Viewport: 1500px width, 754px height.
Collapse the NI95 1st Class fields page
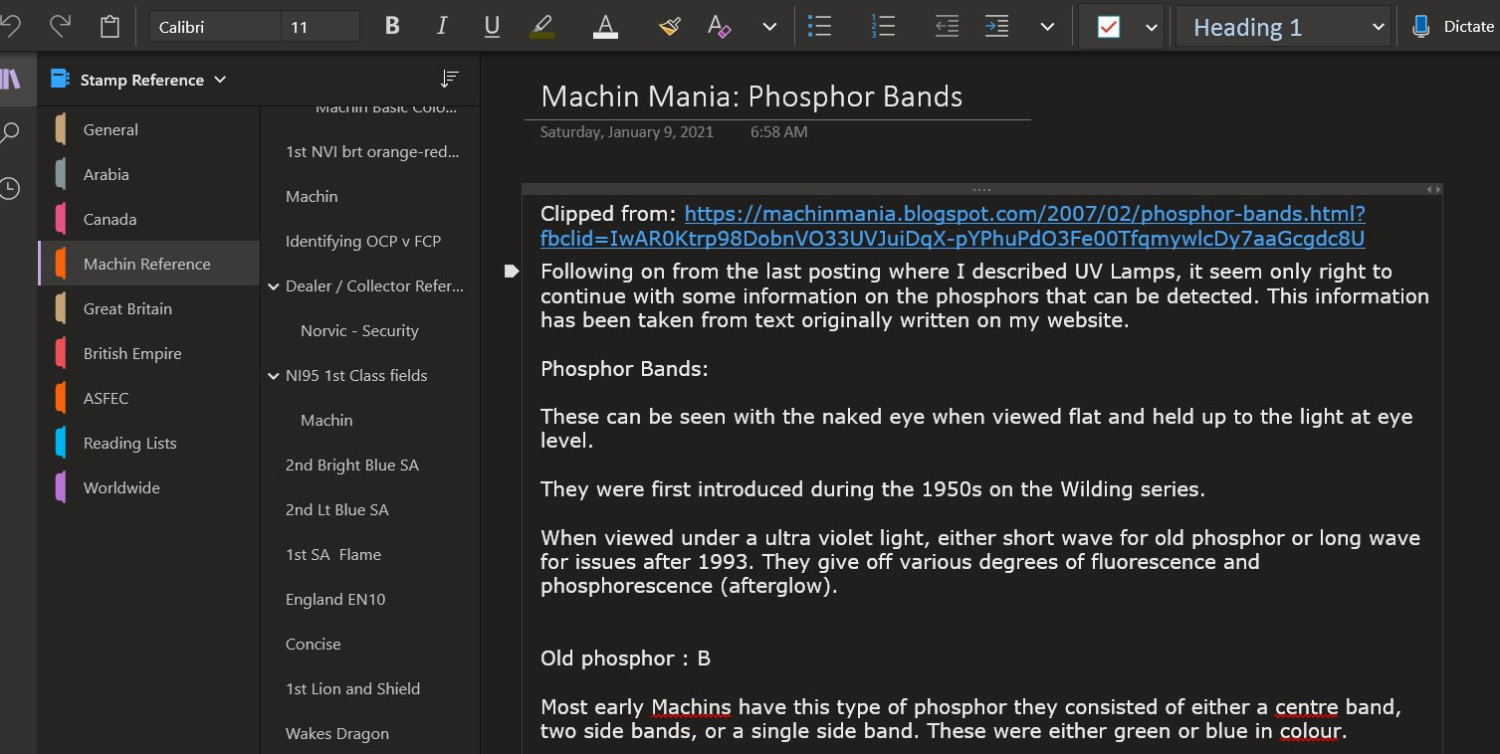(274, 376)
